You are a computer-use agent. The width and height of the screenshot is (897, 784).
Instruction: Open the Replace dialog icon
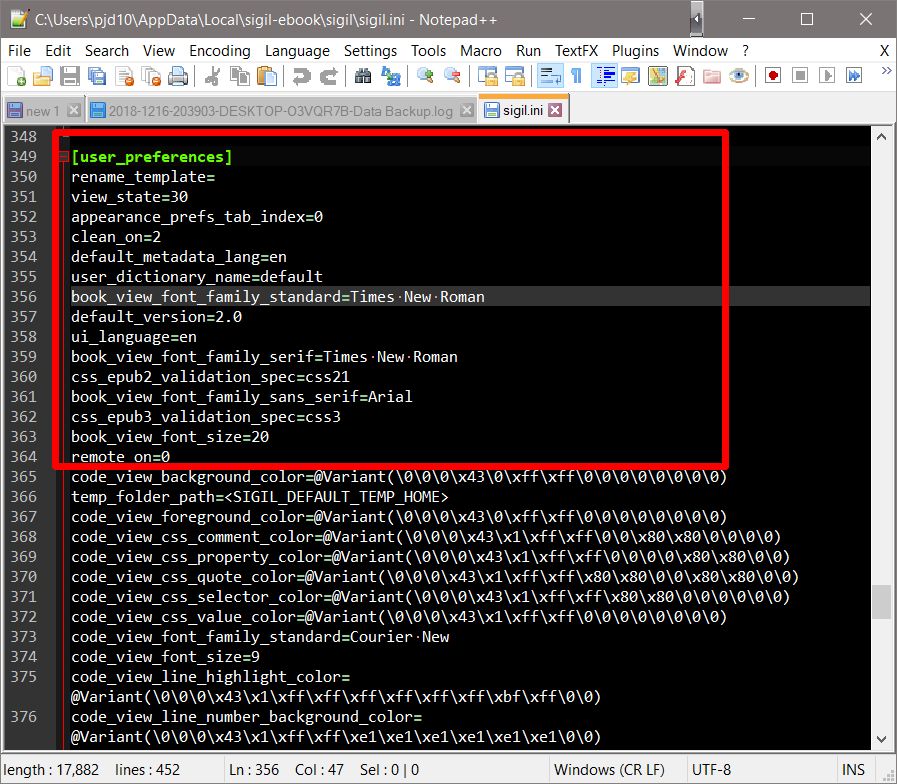point(391,76)
